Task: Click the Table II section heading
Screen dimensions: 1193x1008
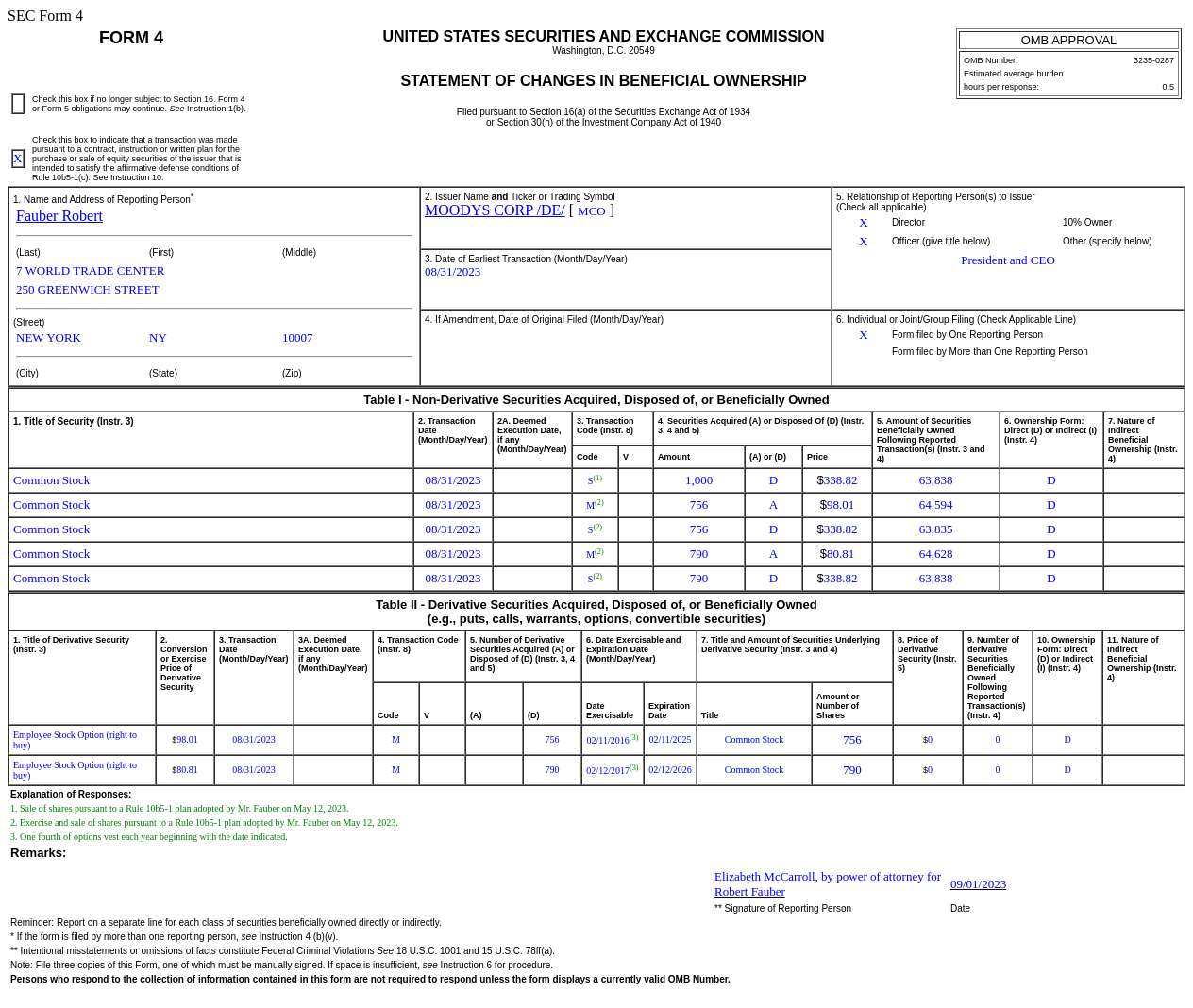Action: pos(596,612)
